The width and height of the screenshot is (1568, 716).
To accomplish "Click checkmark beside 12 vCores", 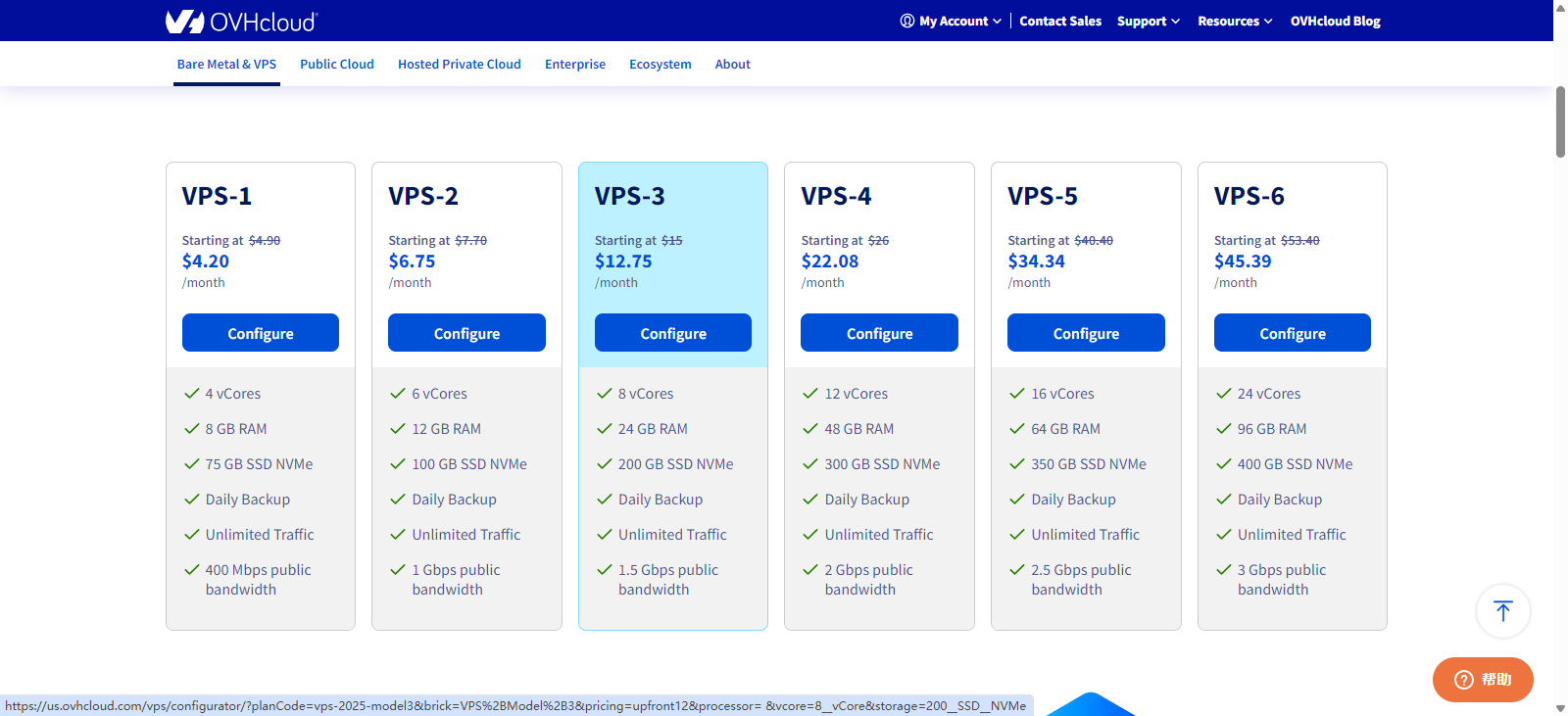I will [x=810, y=394].
